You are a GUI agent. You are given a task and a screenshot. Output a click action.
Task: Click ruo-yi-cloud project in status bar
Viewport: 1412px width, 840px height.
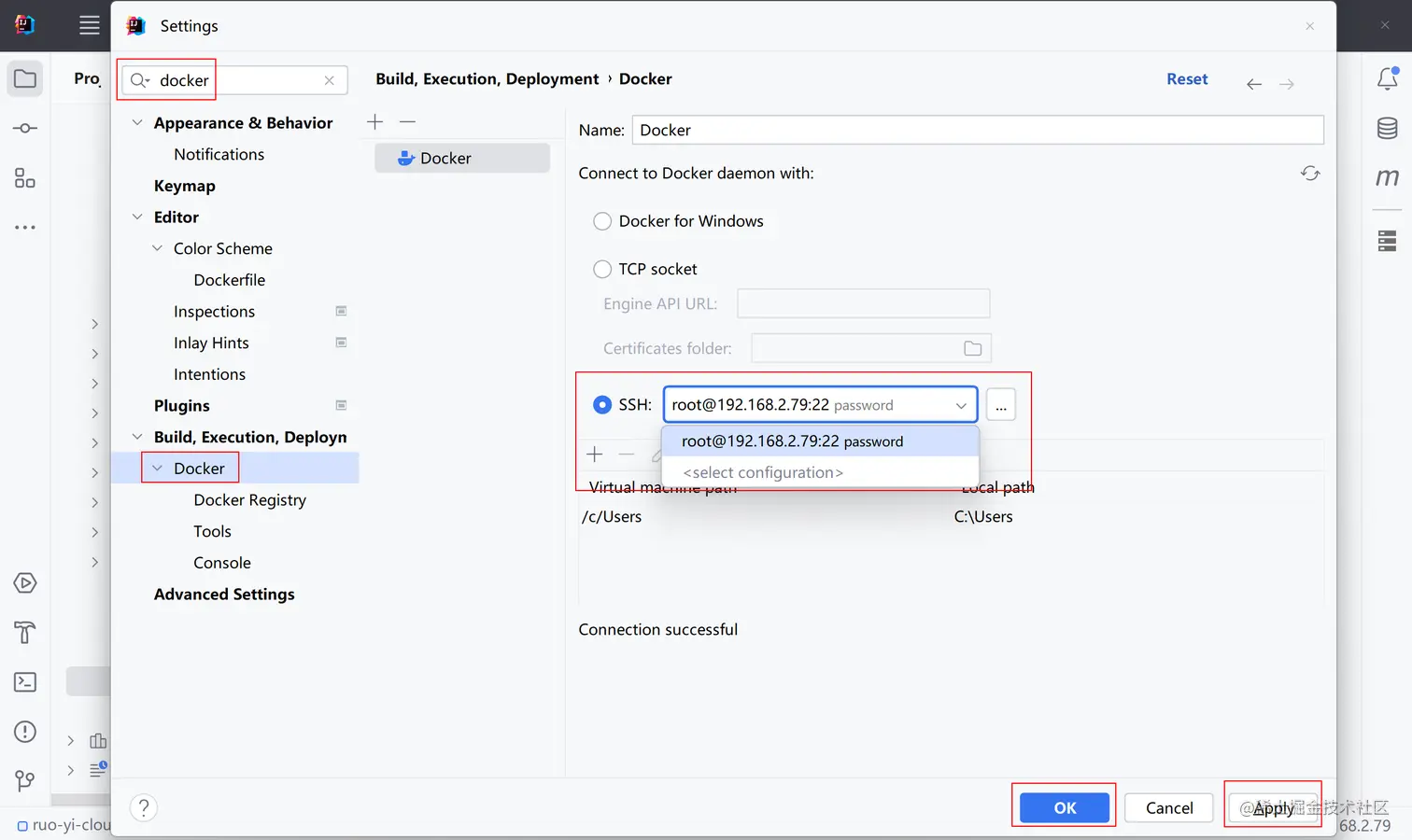tap(64, 825)
